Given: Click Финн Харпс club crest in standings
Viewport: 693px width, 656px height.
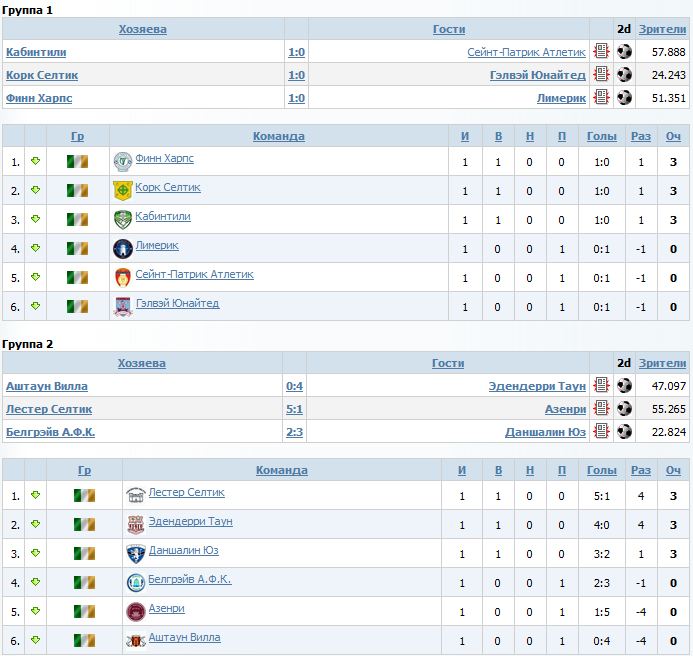Looking at the screenshot, I should pyautogui.click(x=122, y=162).
